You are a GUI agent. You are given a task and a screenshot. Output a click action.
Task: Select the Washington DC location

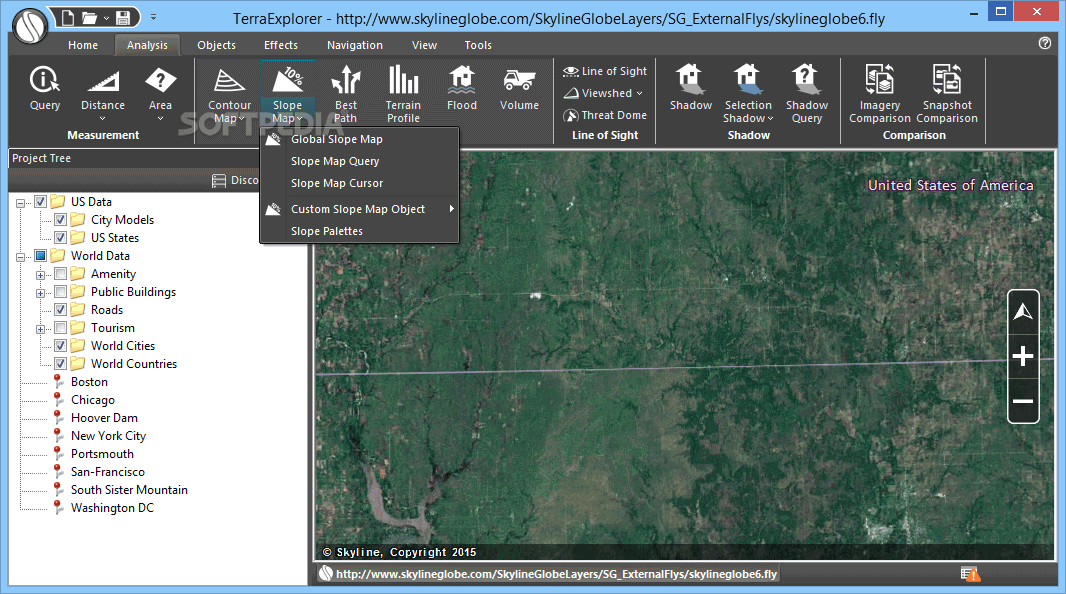(112, 508)
